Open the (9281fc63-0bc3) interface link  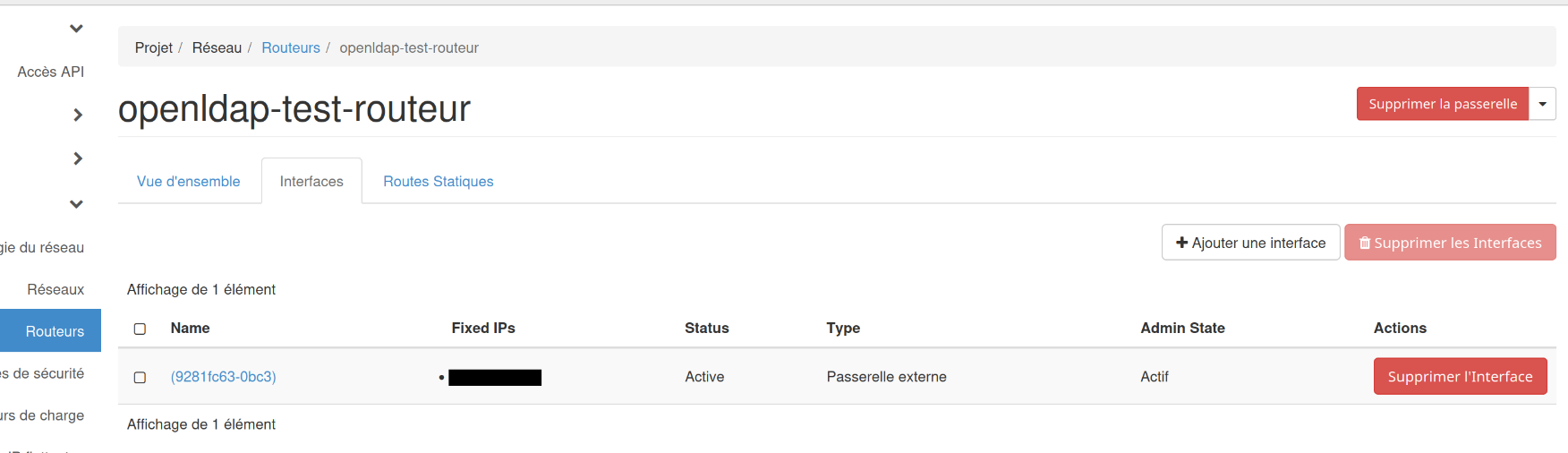(223, 377)
